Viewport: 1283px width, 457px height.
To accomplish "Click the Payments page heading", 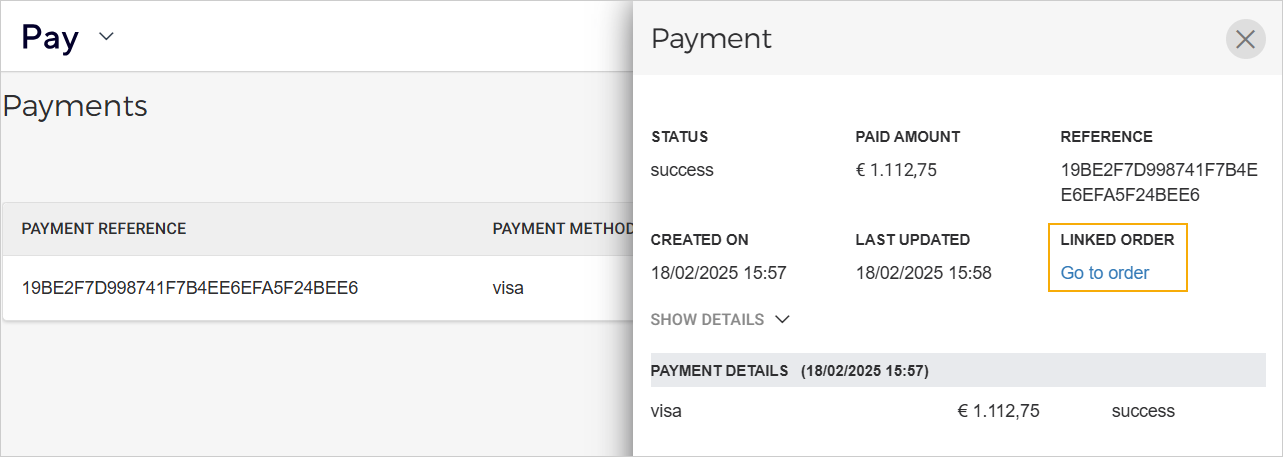I will 75,106.
